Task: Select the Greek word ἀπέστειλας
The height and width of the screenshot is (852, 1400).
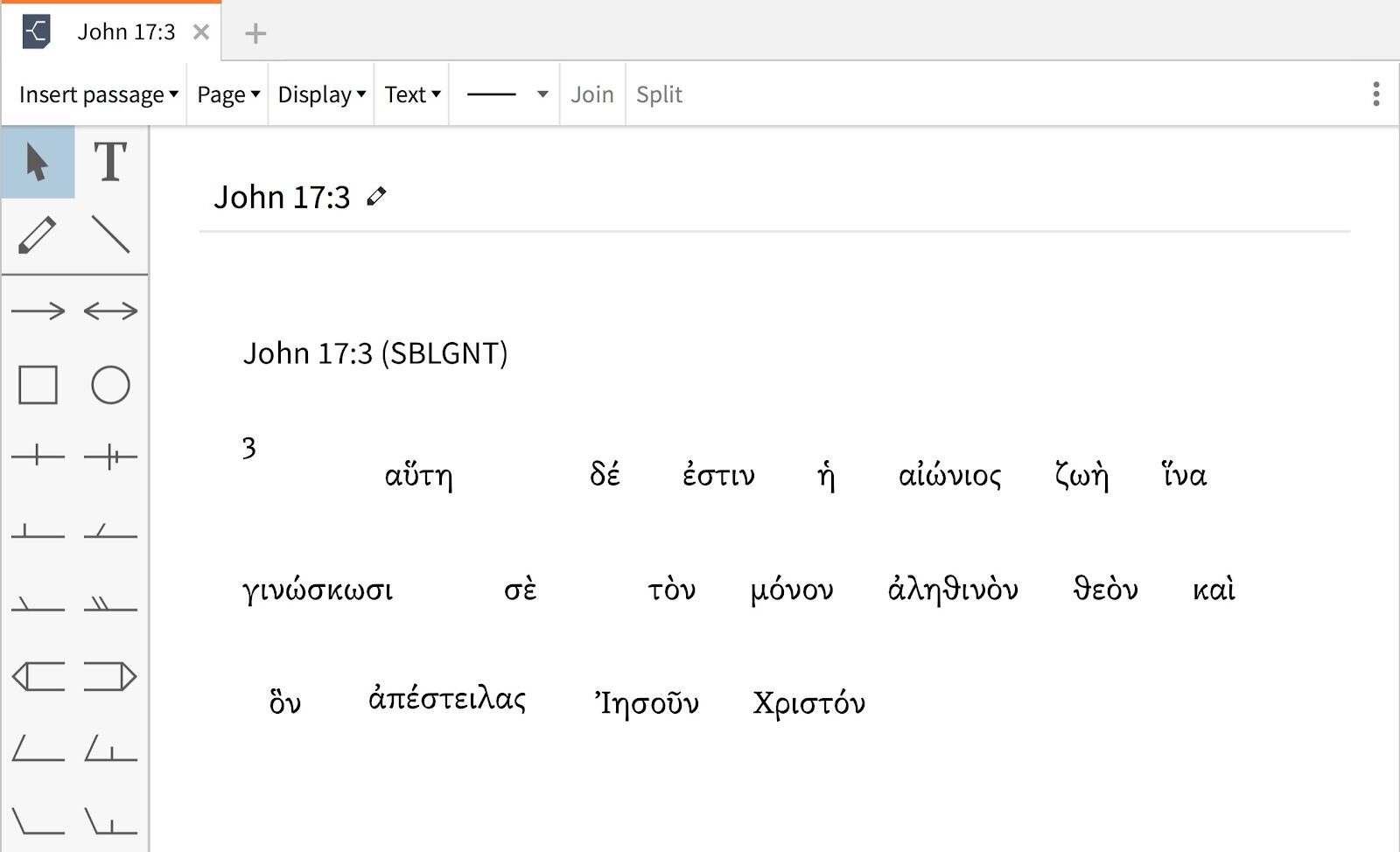Action: tap(447, 700)
